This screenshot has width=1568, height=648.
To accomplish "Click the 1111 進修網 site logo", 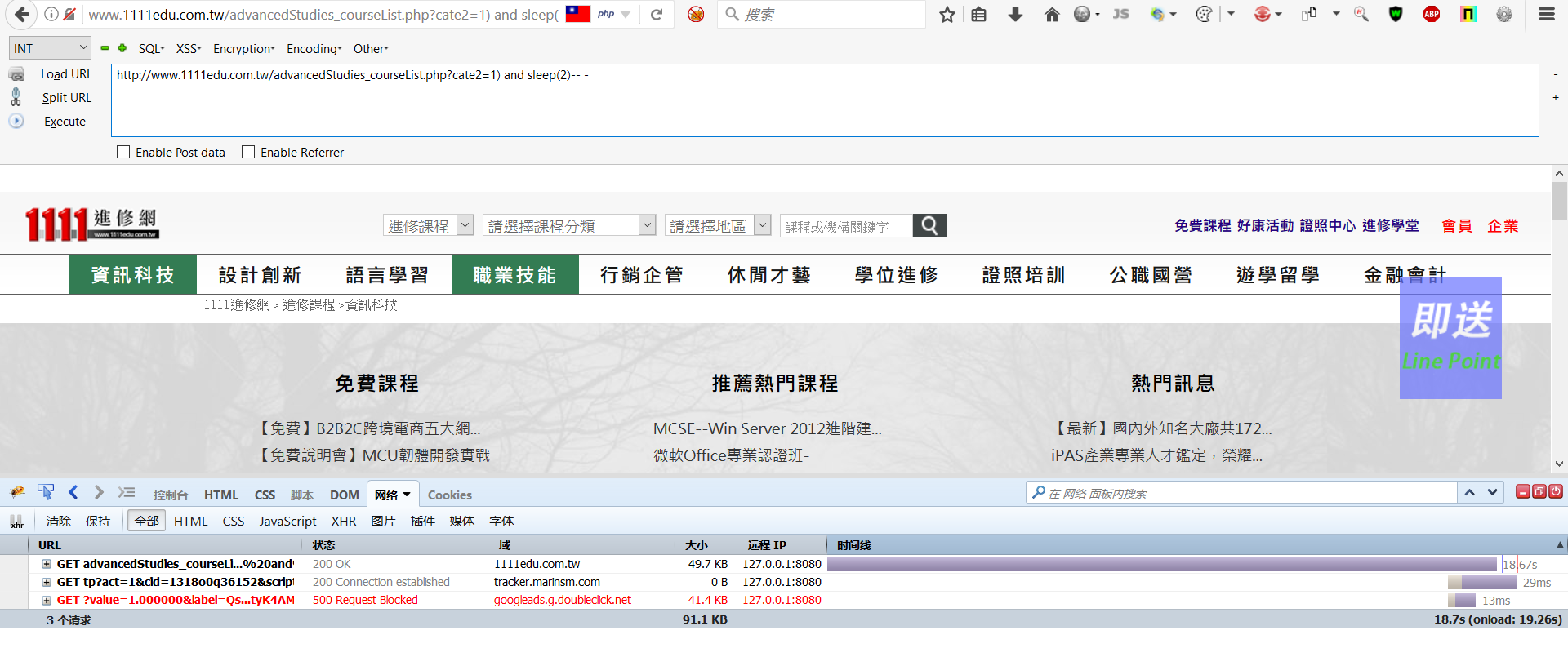I will (92, 224).
